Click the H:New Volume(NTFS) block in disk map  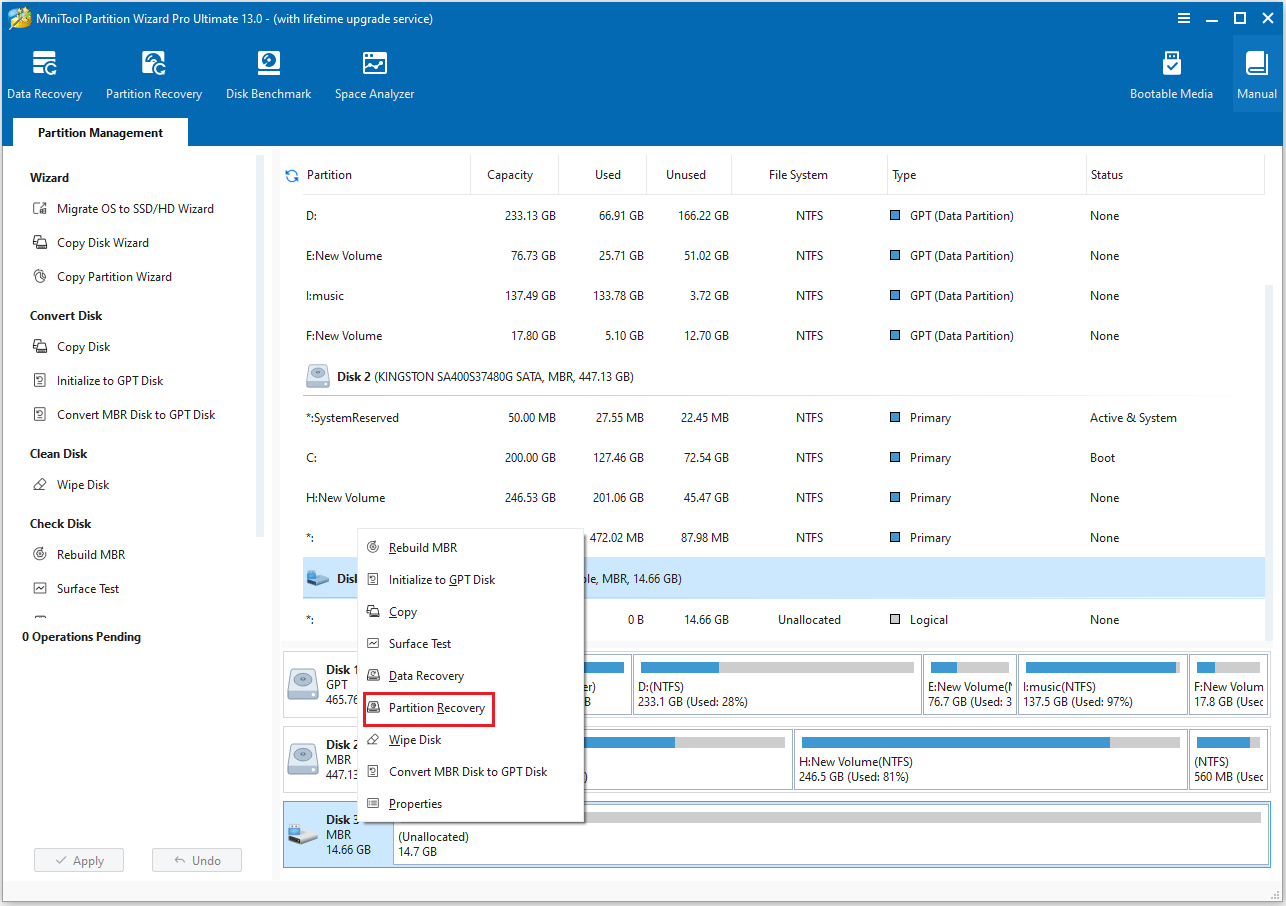pos(990,760)
